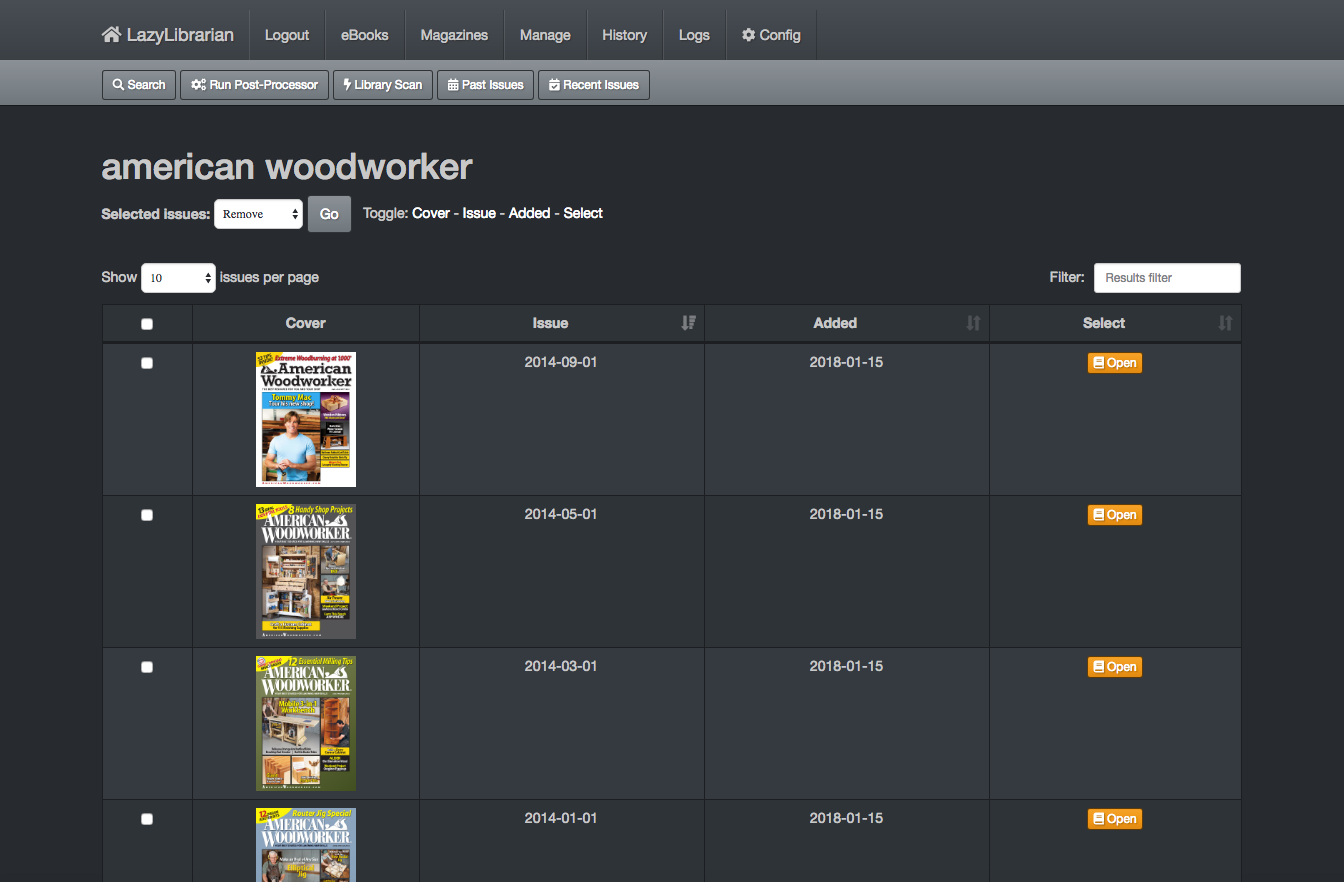Open Recent Issues calendar-check button
Screen dimensions: 1344x882
594,85
